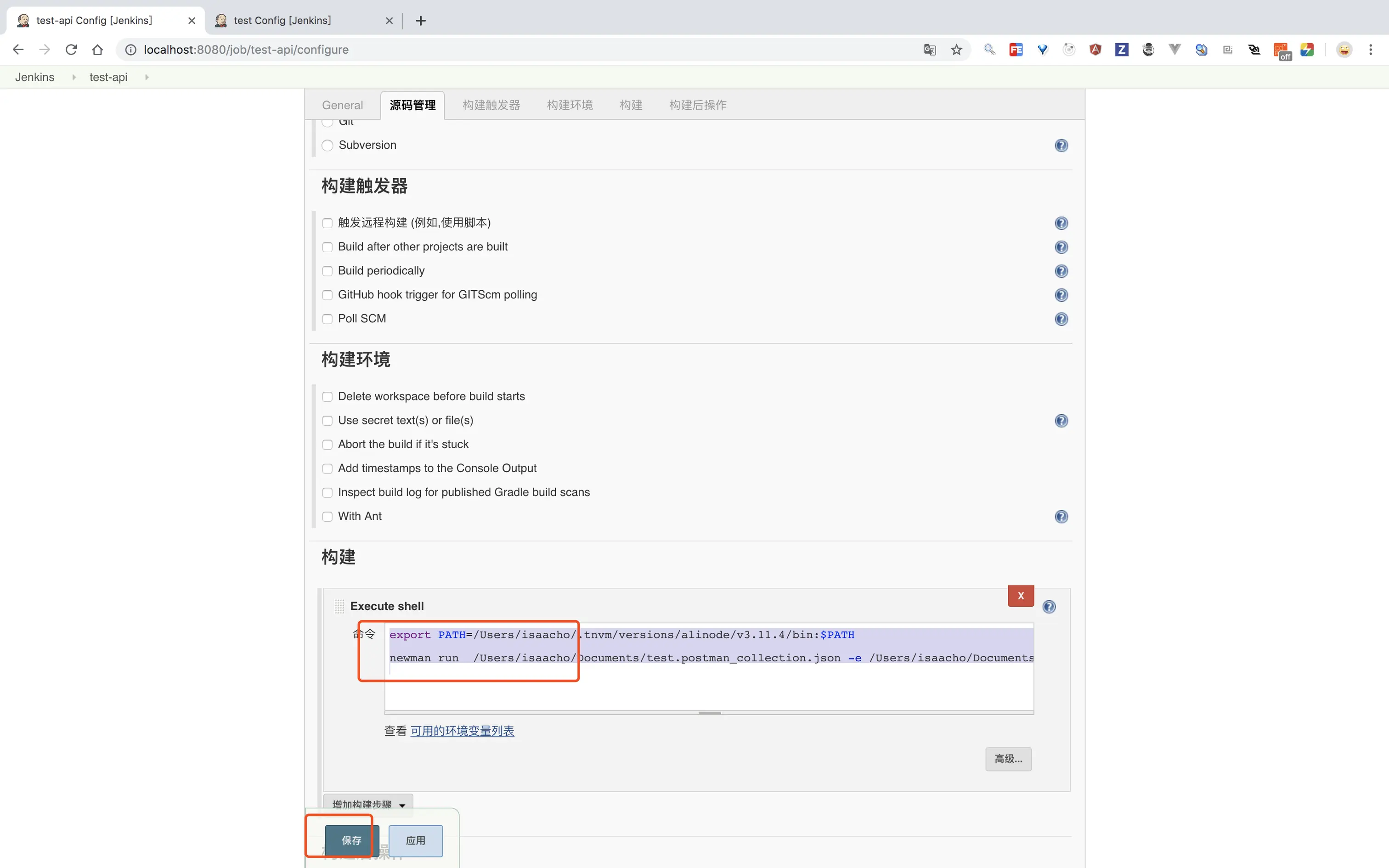The height and width of the screenshot is (868, 1389).
Task: Open help for Poll SCM
Action: [1061, 319]
